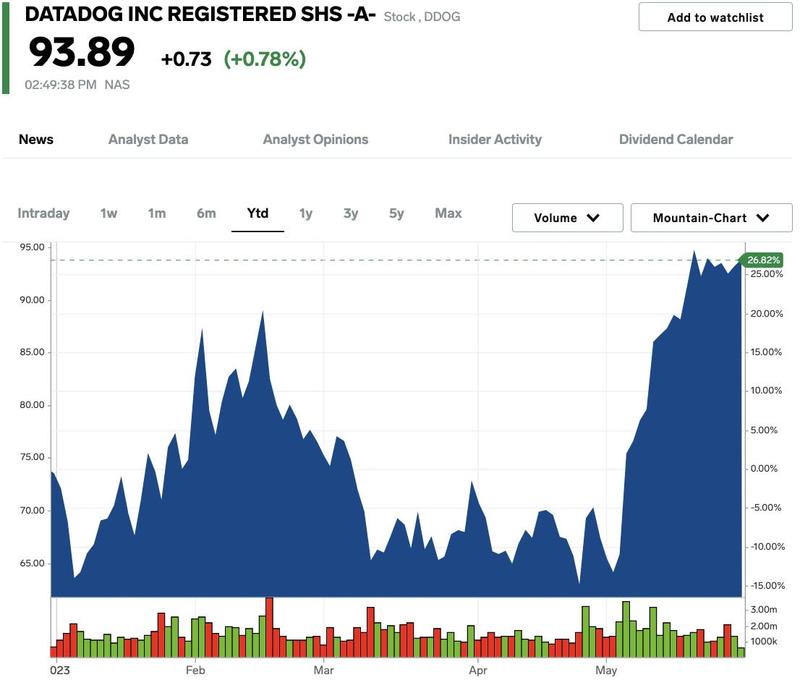Click the 02:49:38 PM timestamp
This screenshot has height=693, width=800.
pyautogui.click(x=61, y=85)
